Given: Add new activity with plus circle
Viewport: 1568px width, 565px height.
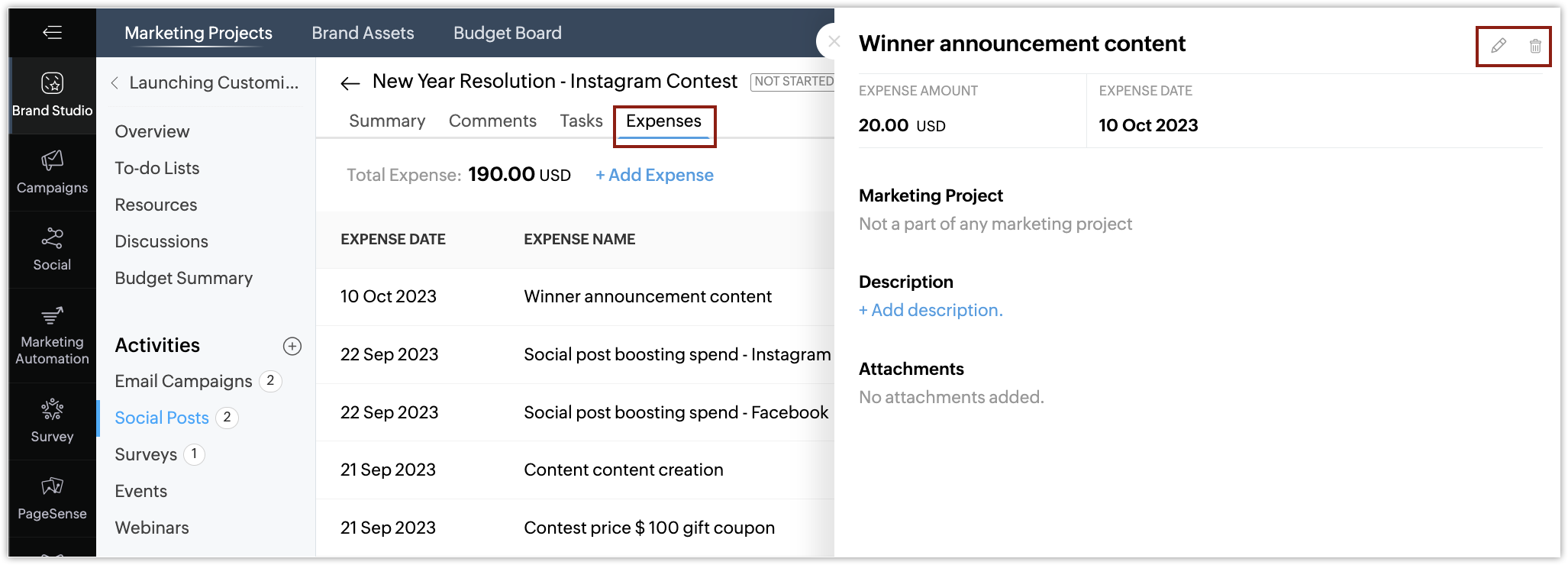Looking at the screenshot, I should [x=292, y=346].
